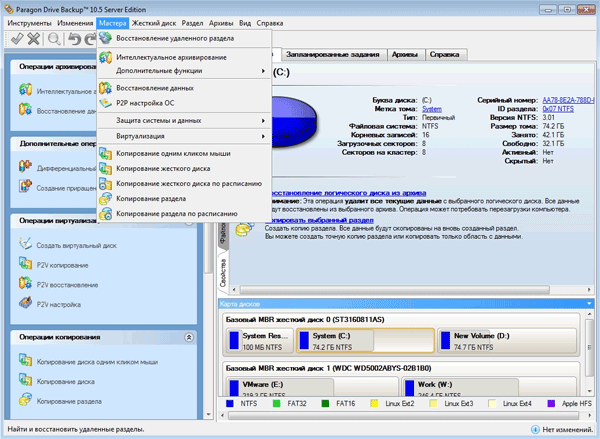Click the magnifier view toolbar icon
This screenshot has height=439, width=600.
(x=54, y=39)
